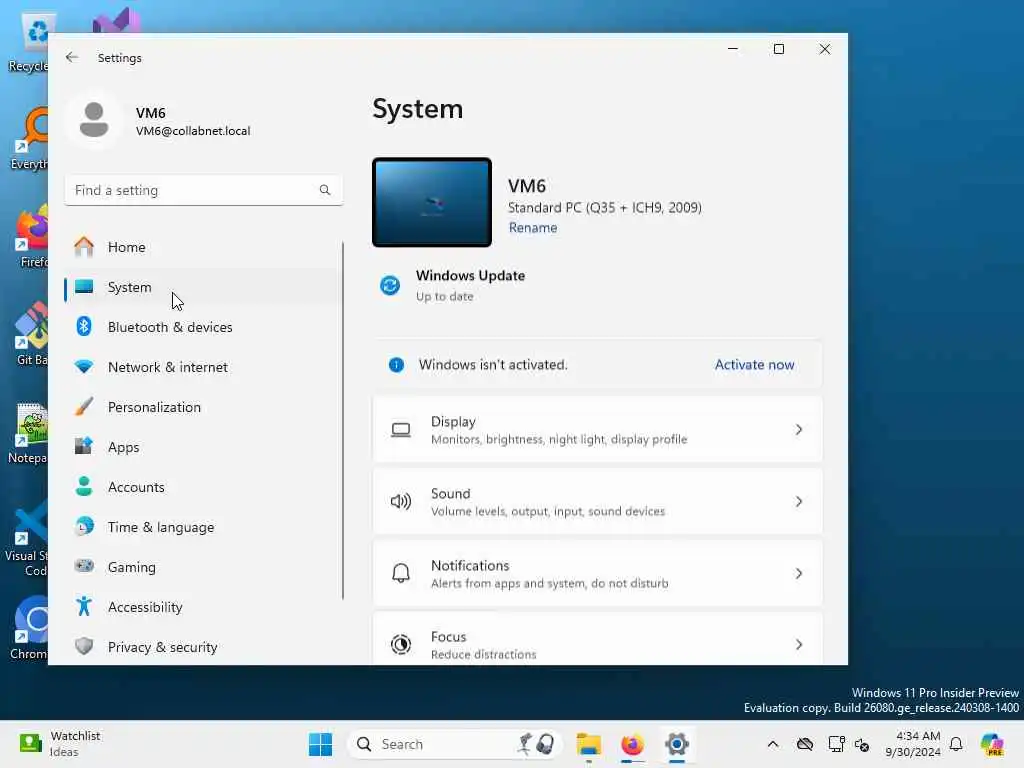Show hidden system tray icons

[x=773, y=744]
